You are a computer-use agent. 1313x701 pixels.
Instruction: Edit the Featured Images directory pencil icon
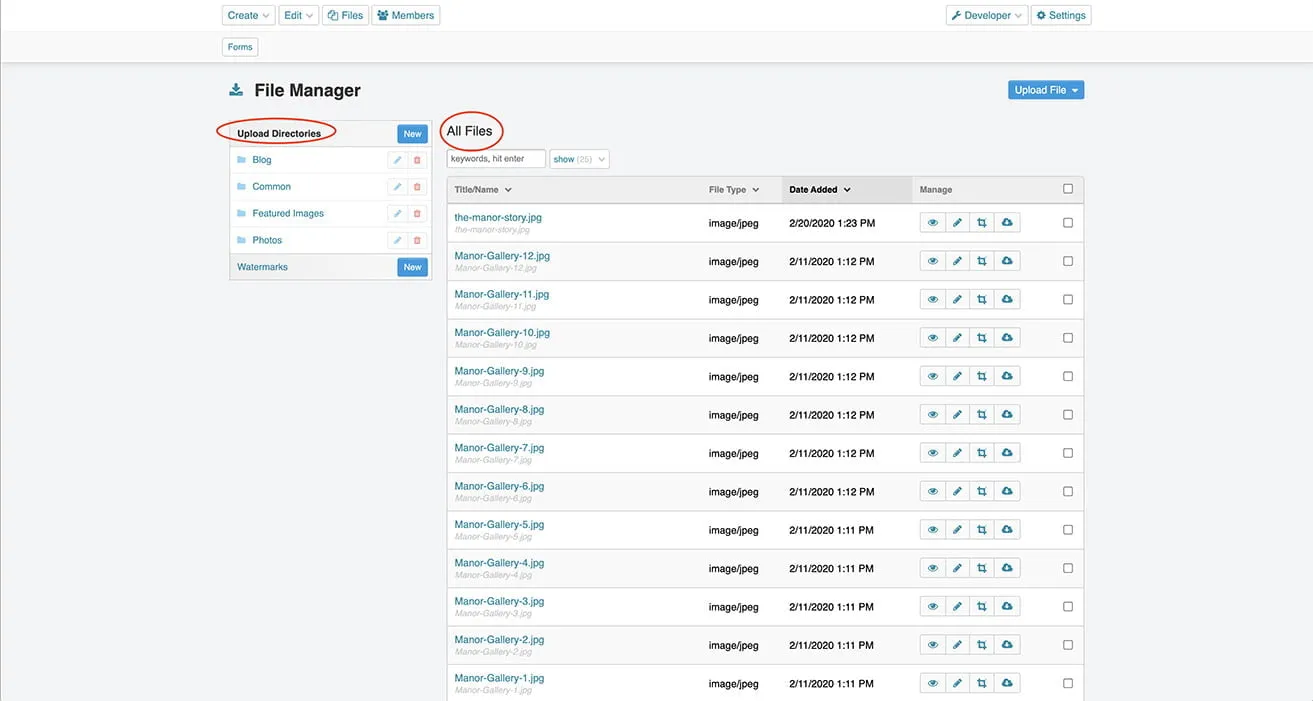coord(397,214)
